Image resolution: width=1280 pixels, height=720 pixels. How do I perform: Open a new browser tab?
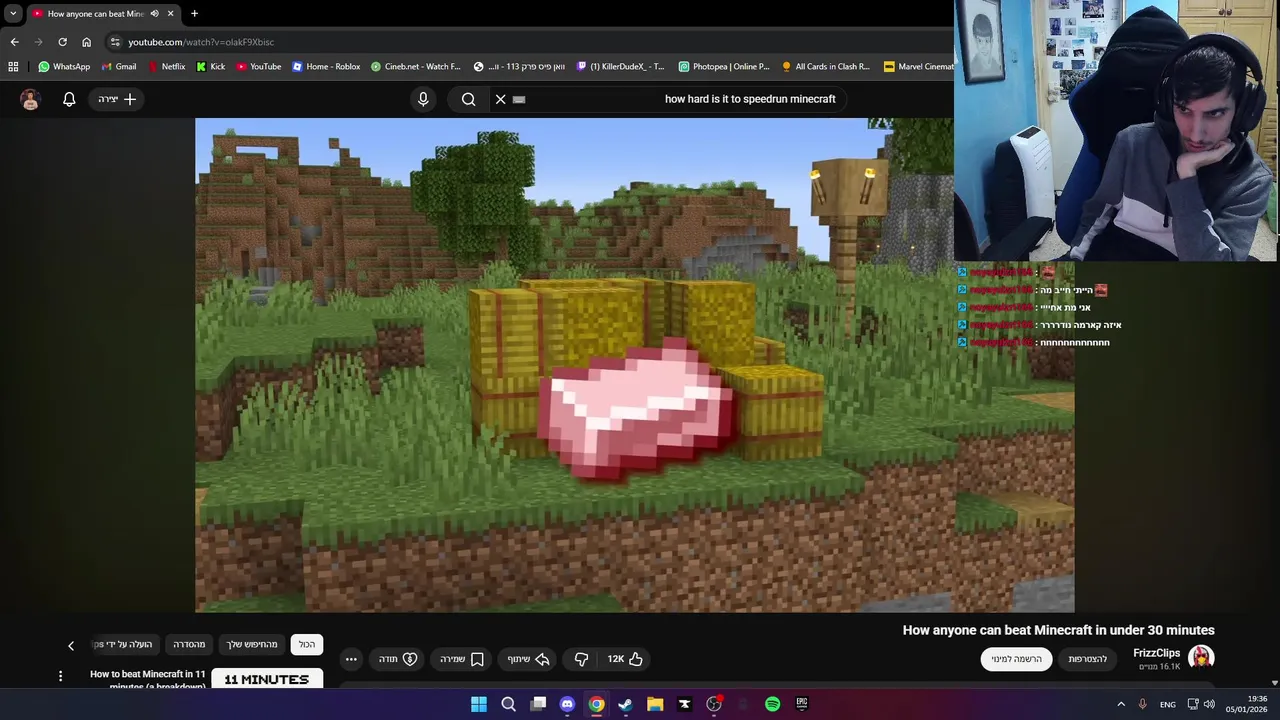point(194,13)
